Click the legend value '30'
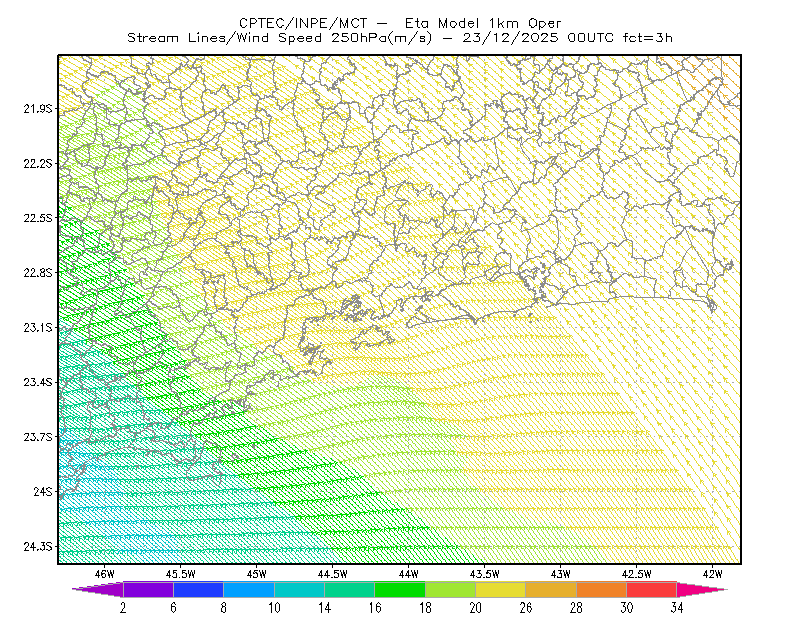This screenshot has height=618, width=800. [627, 608]
